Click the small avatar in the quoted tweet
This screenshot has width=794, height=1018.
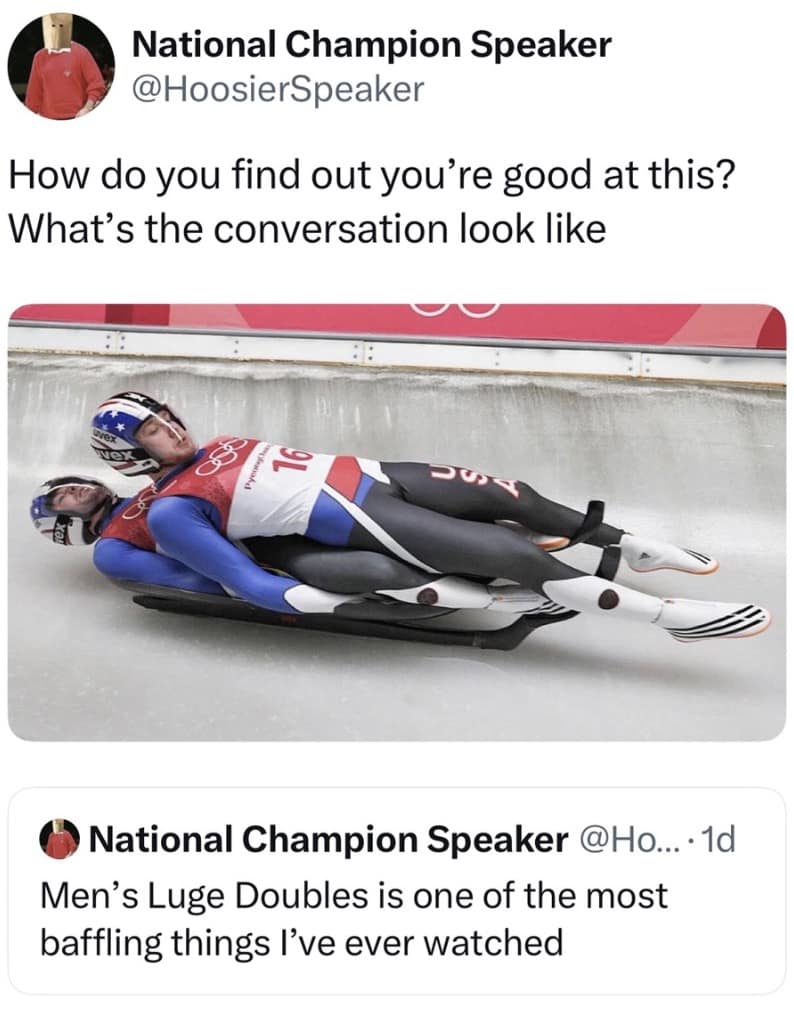(62, 838)
